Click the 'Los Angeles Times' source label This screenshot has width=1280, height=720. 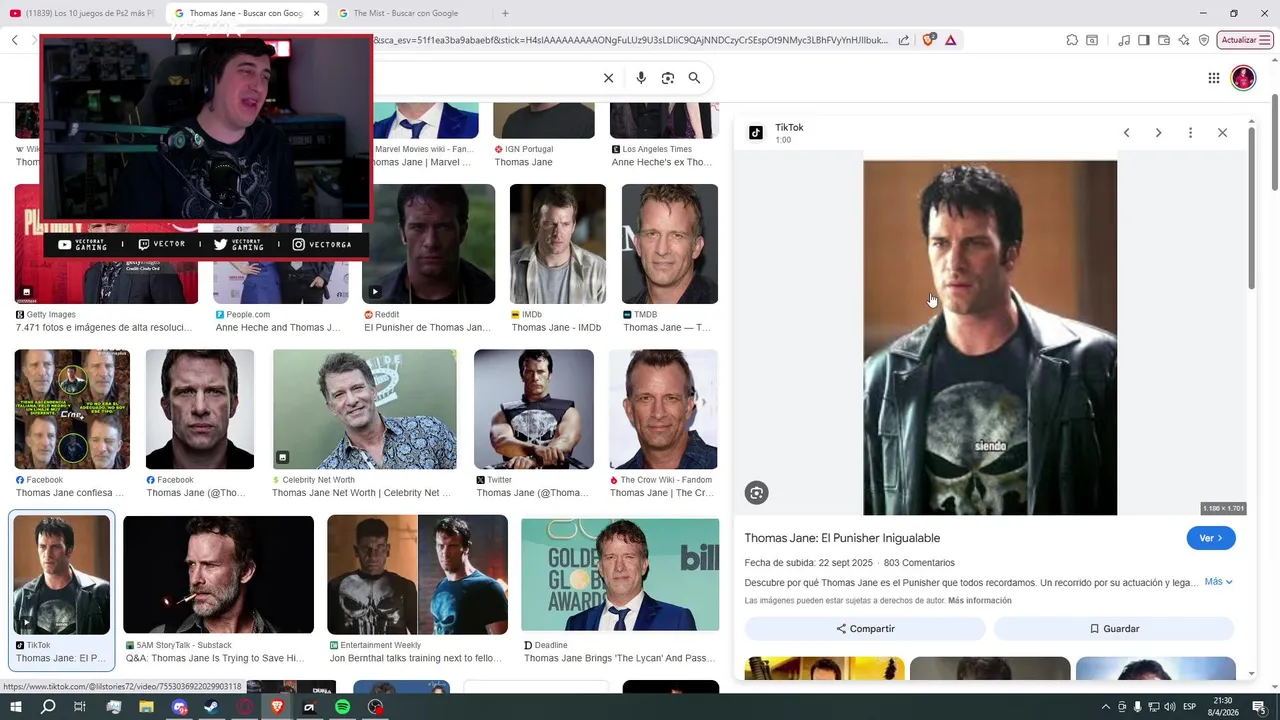coord(657,149)
